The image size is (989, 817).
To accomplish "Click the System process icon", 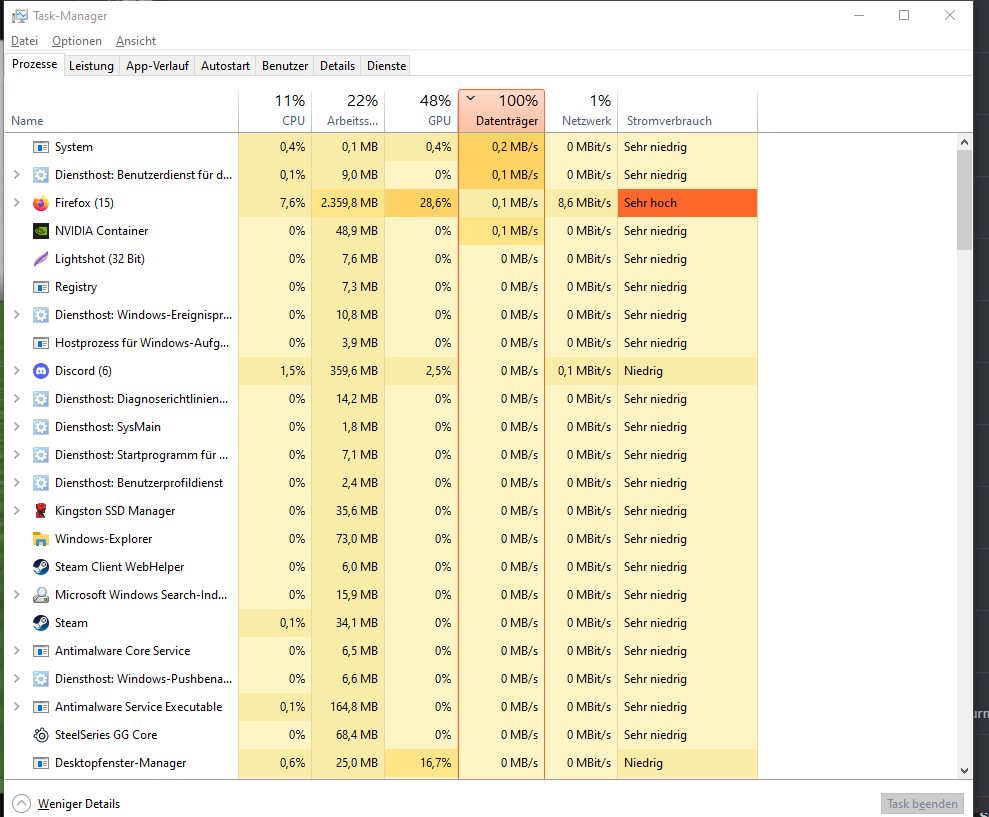I will 41,147.
